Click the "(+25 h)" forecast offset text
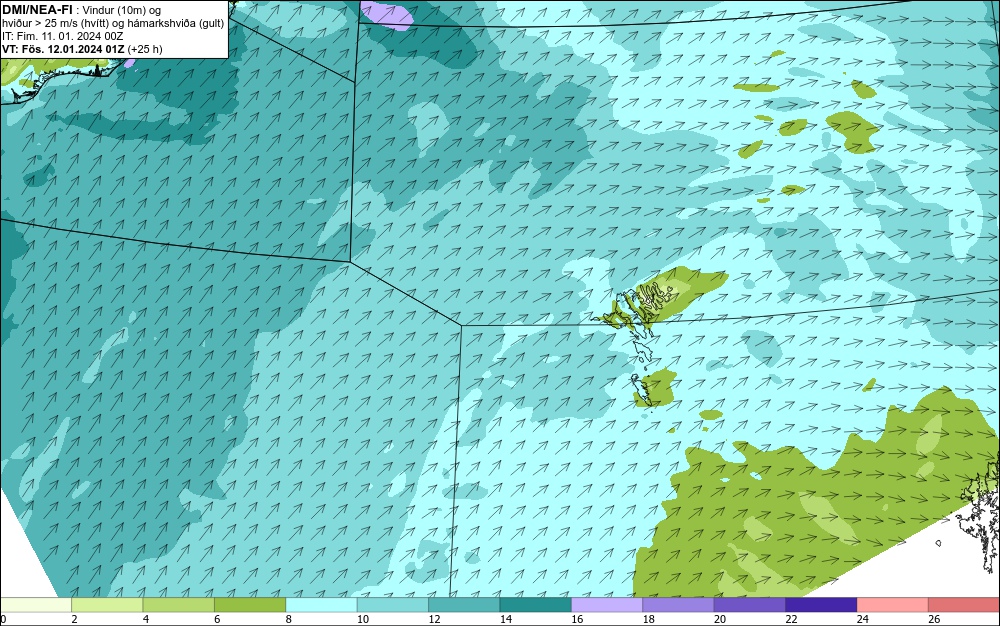 [145, 49]
